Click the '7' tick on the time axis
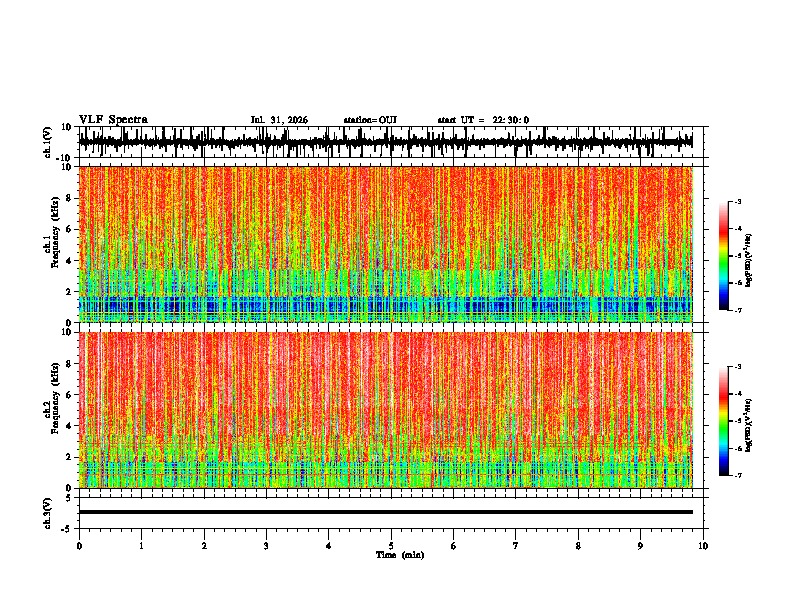 516,546
